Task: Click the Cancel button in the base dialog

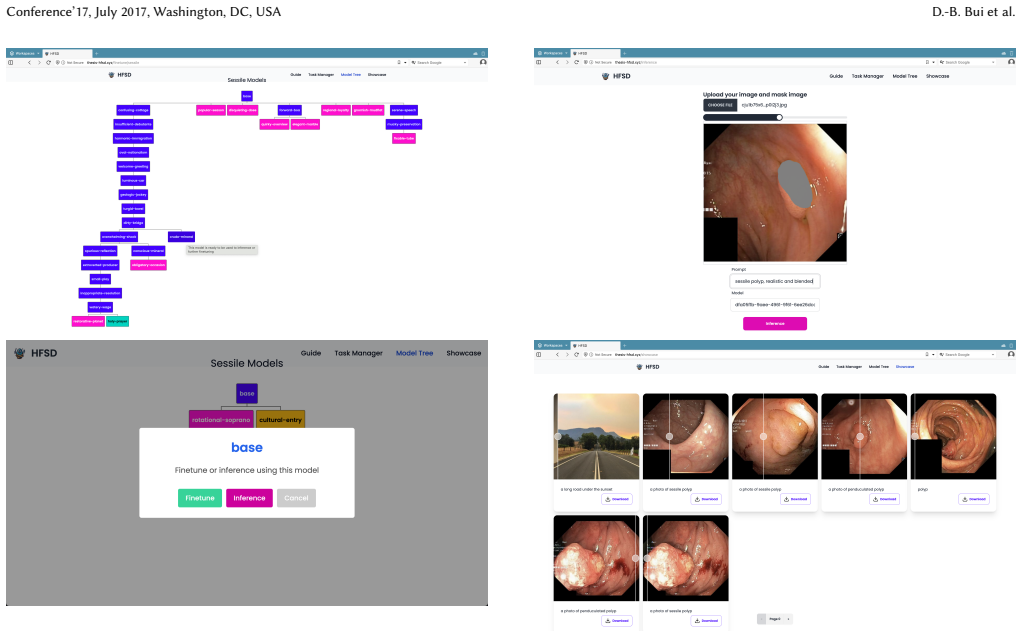Action: [296, 498]
